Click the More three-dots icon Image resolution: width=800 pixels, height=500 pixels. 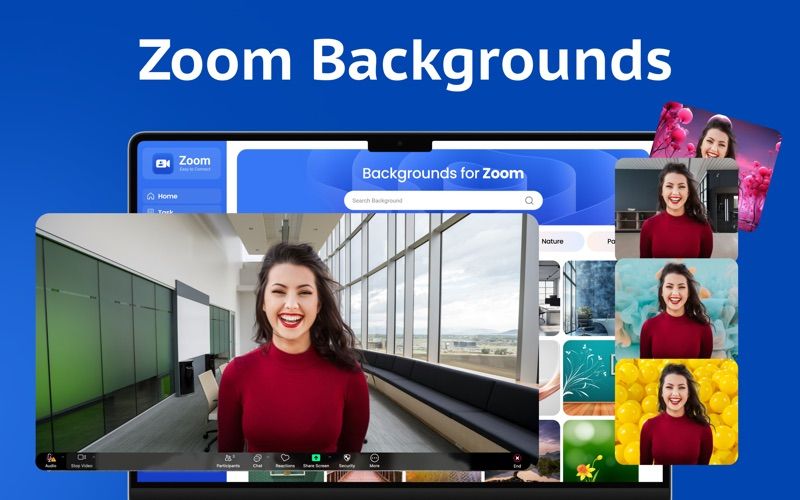pos(374,458)
